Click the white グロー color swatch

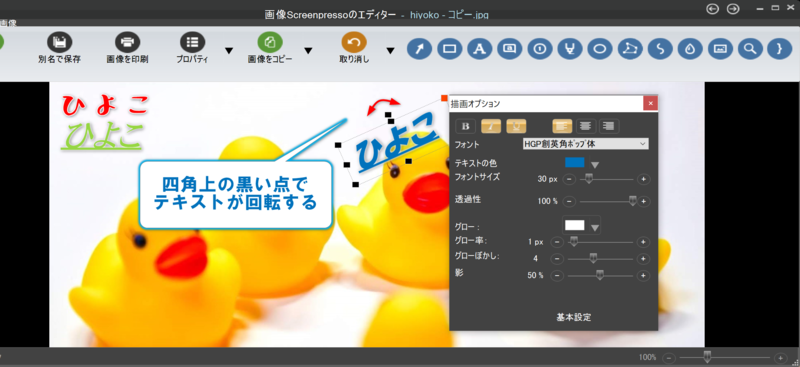click(x=574, y=225)
